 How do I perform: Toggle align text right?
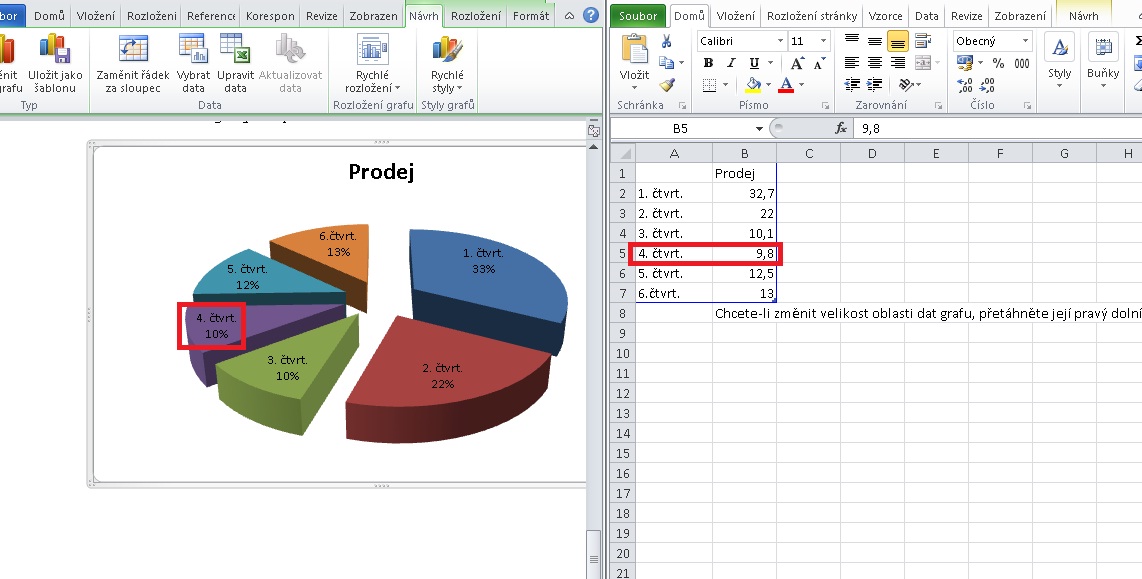(x=898, y=63)
